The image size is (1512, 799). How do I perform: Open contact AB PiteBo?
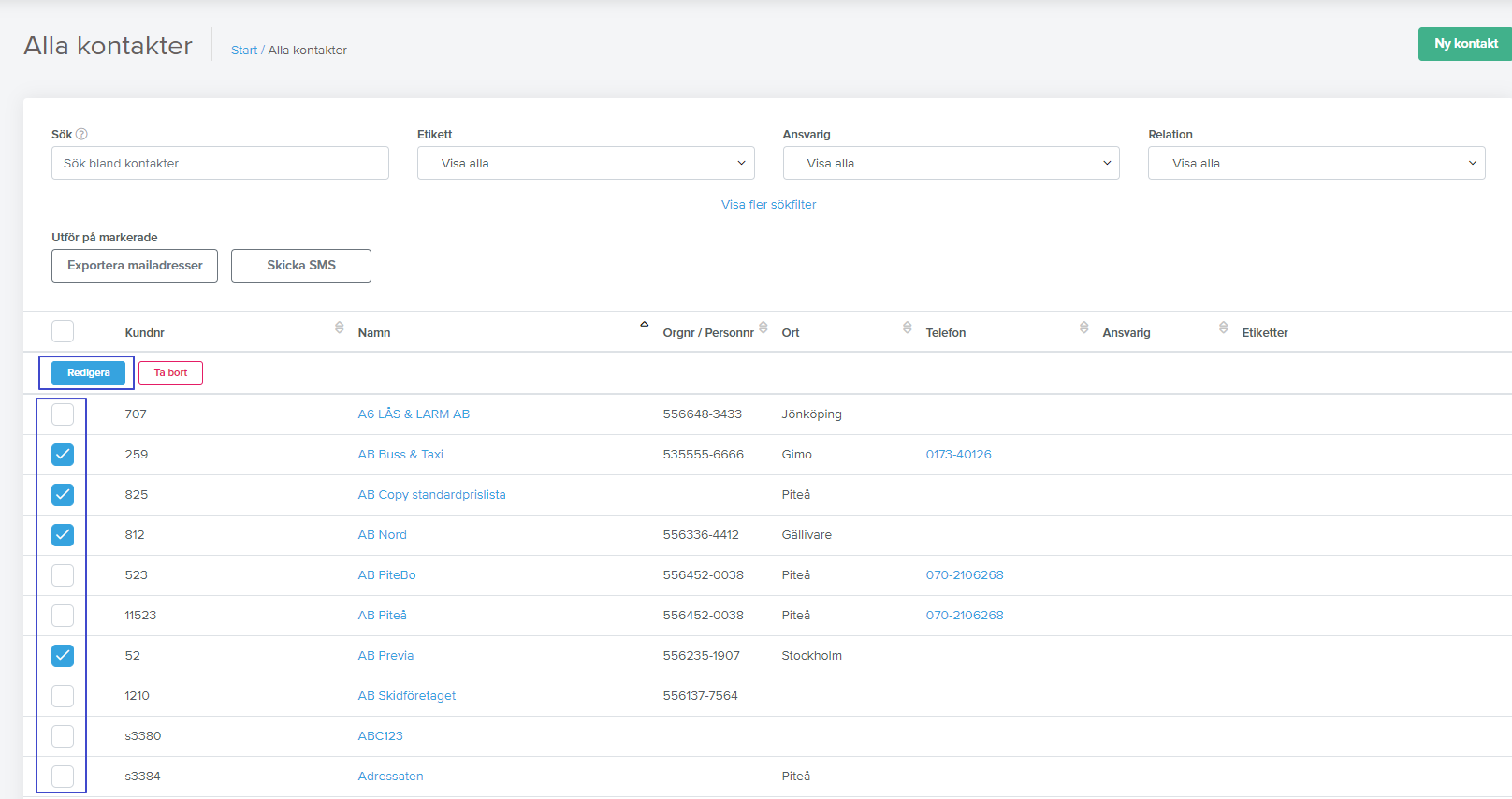click(386, 575)
